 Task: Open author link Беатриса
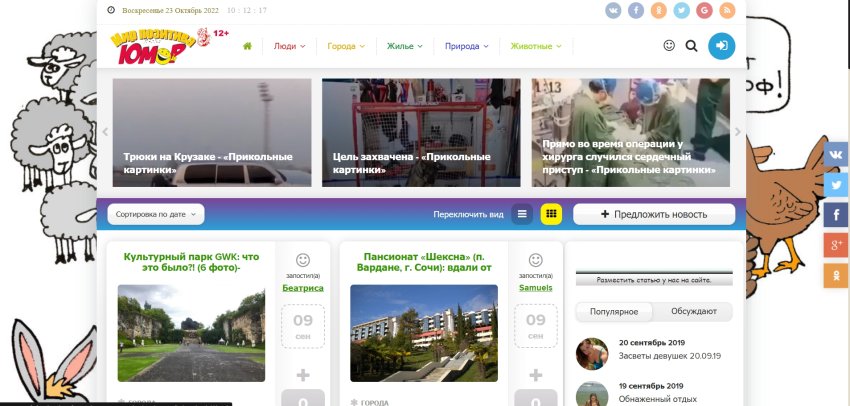[x=303, y=288]
